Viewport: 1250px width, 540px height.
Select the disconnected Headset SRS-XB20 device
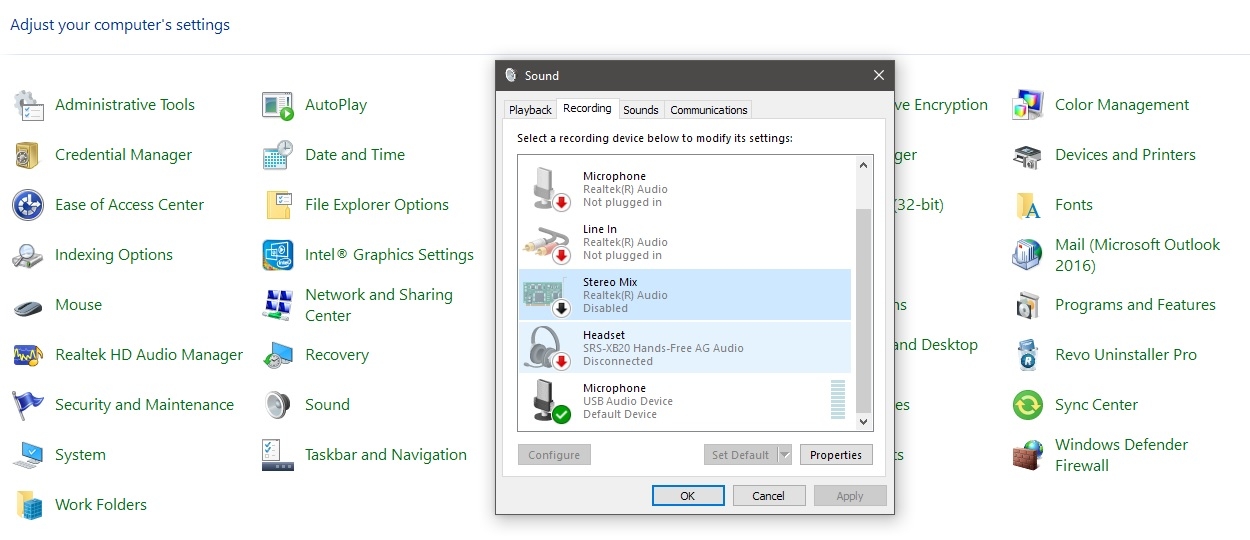(x=685, y=348)
